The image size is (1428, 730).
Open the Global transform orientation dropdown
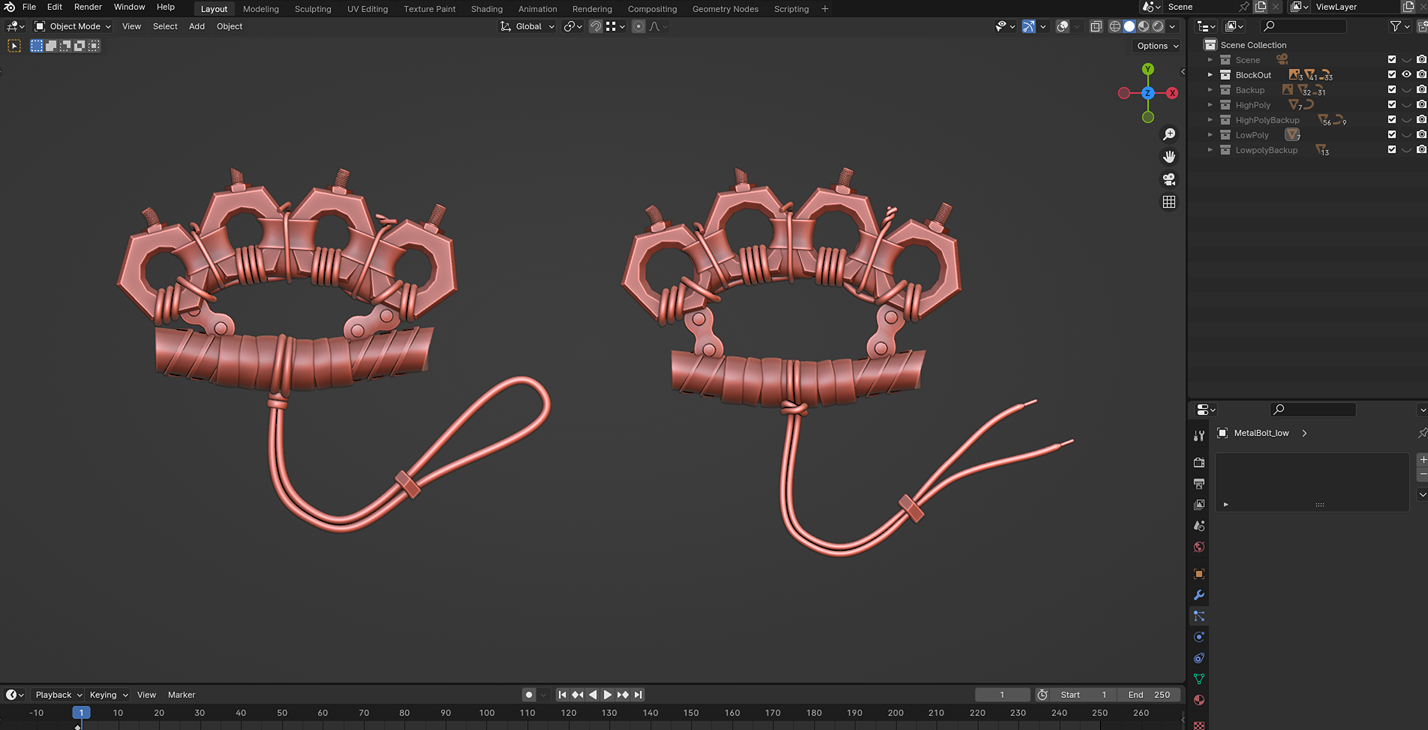point(528,27)
